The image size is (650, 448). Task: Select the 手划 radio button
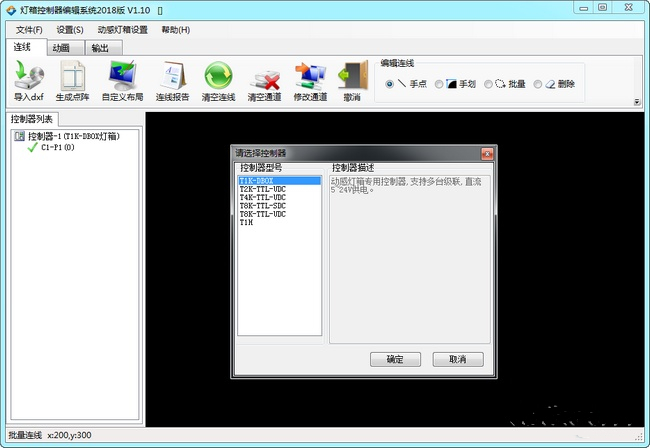[x=439, y=84]
